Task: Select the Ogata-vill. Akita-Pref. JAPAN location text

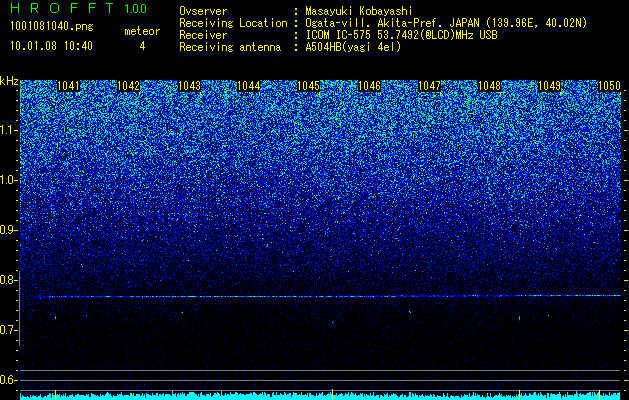Action: click(x=446, y=23)
